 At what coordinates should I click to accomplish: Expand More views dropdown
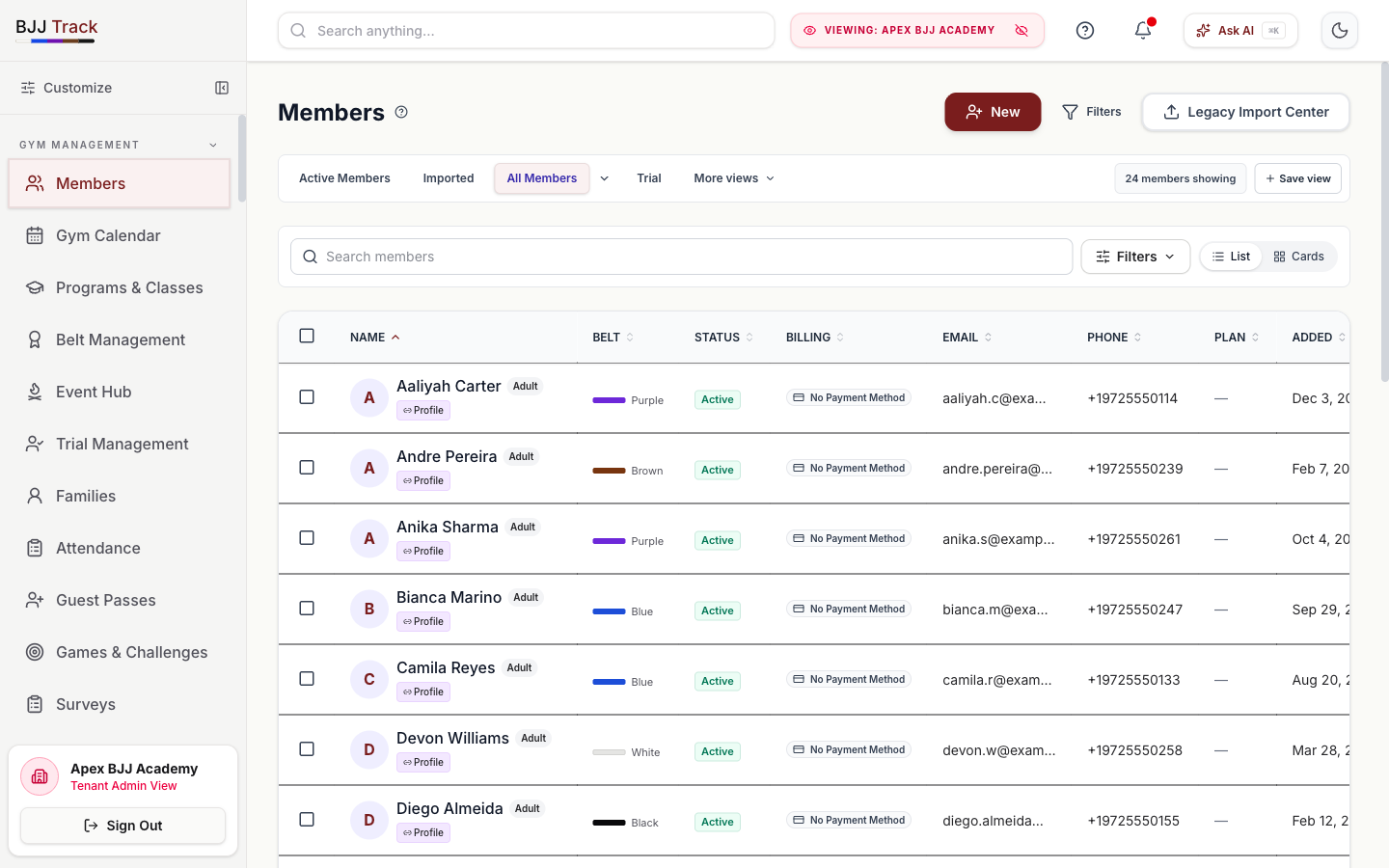pos(734,178)
